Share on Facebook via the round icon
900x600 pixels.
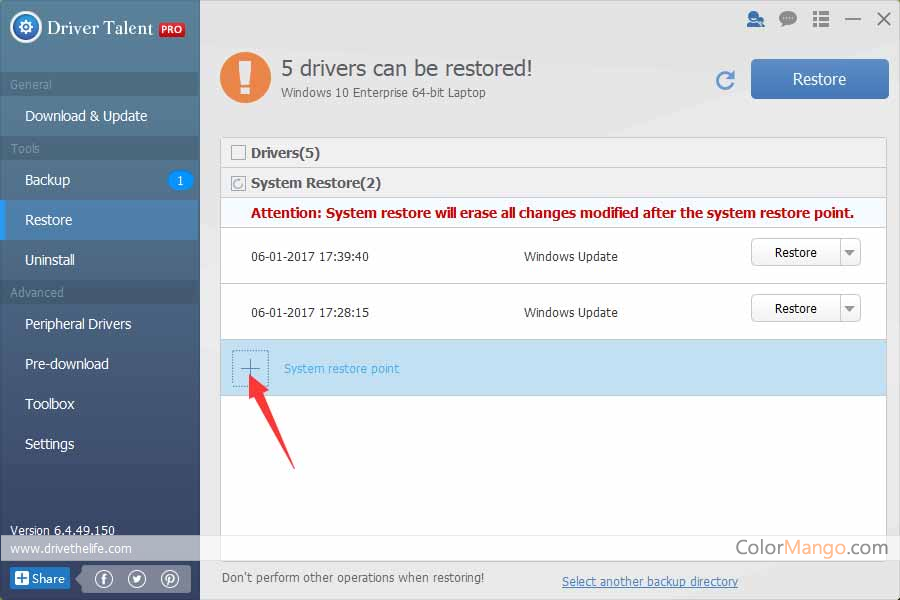[104, 578]
